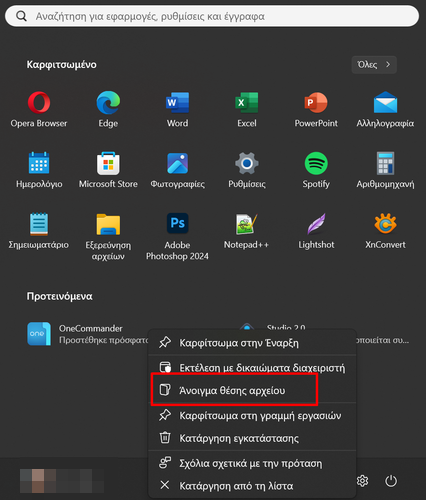Screen dimensions: 426x500
Task: Open Microsoft Store
Action: coord(108,170)
